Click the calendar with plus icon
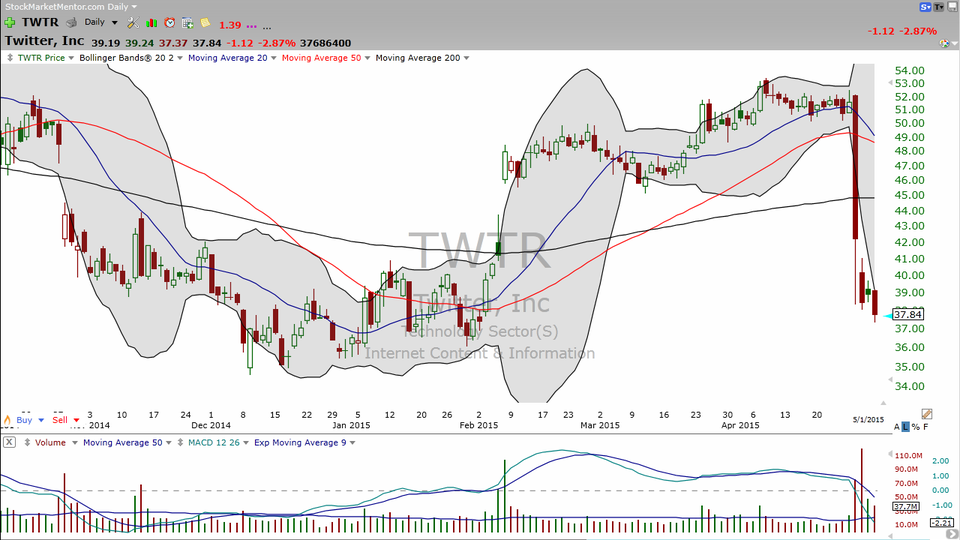Image resolution: width=960 pixels, height=540 pixels. click(x=188, y=23)
